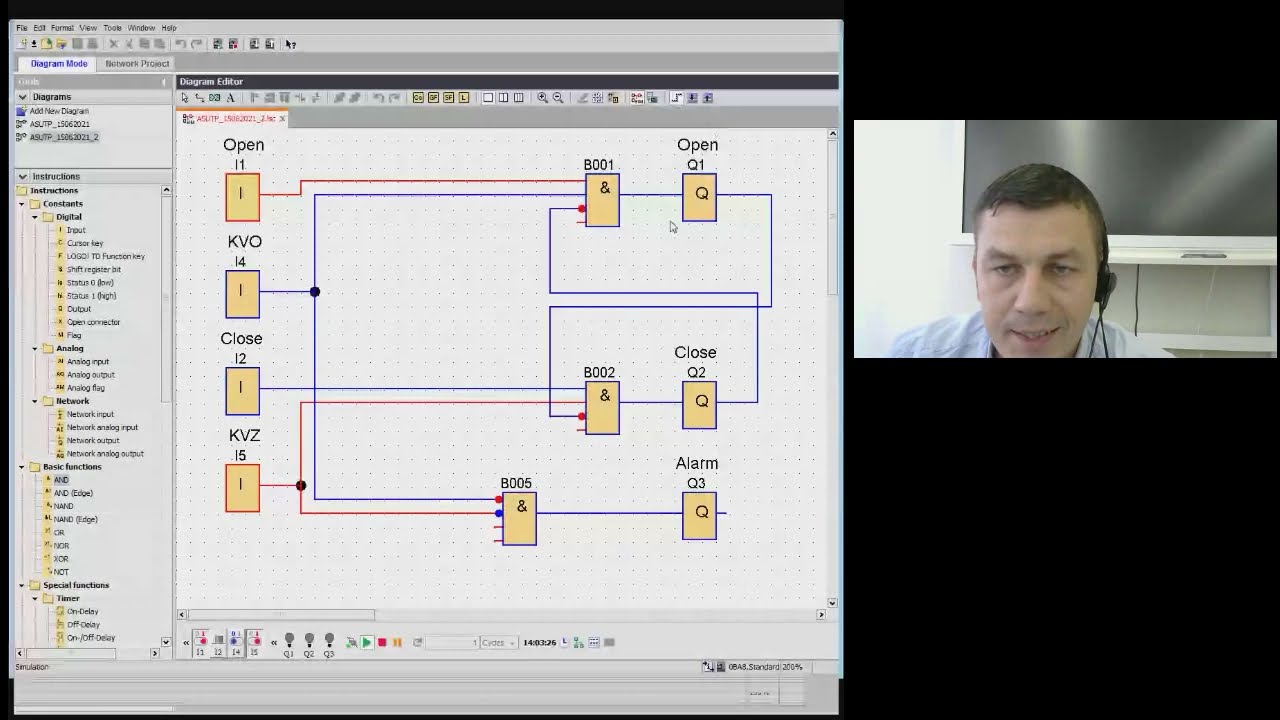Viewport: 1280px width, 720px height.
Task: Select the Diagram Mode tab
Action: 58,64
